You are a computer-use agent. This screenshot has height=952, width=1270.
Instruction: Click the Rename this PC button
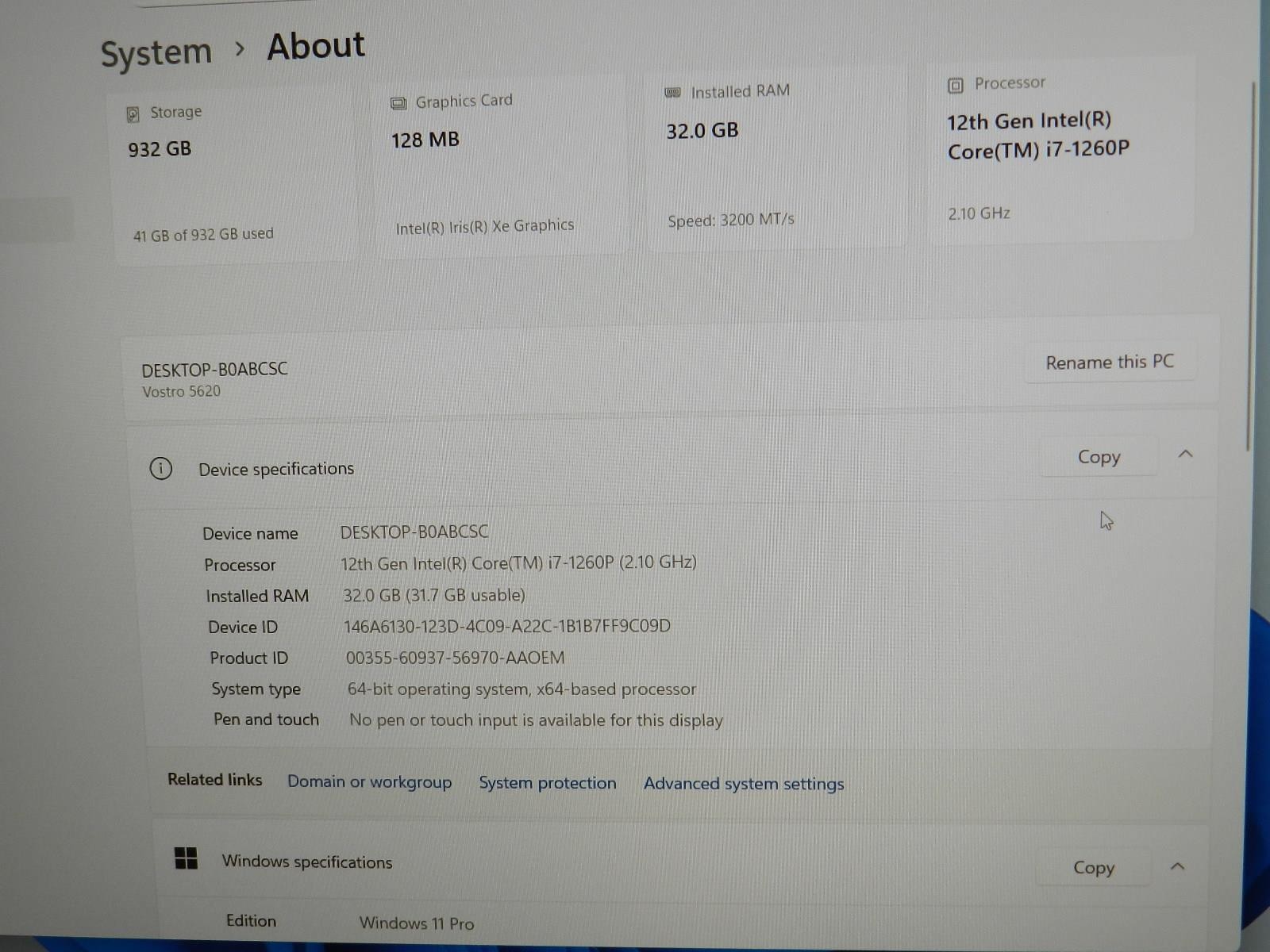[x=1110, y=363]
